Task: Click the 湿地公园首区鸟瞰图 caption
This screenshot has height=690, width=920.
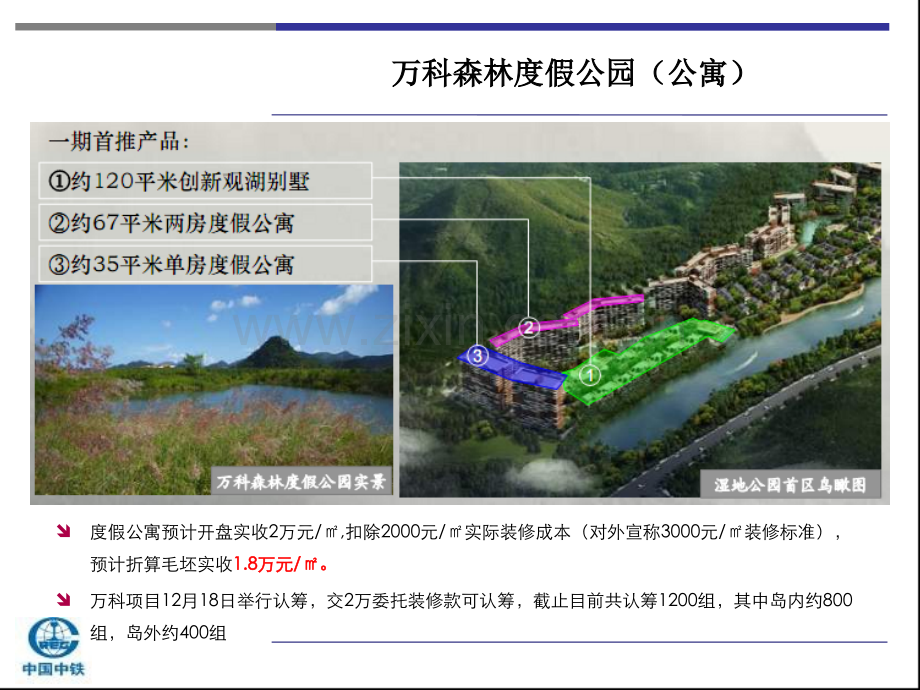Action: pyautogui.click(x=789, y=485)
